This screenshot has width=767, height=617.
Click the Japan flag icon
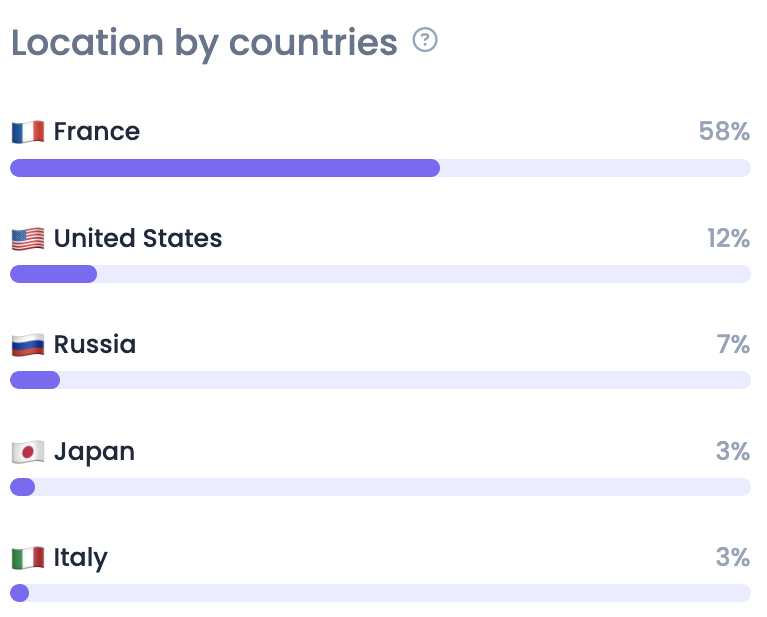(28, 452)
